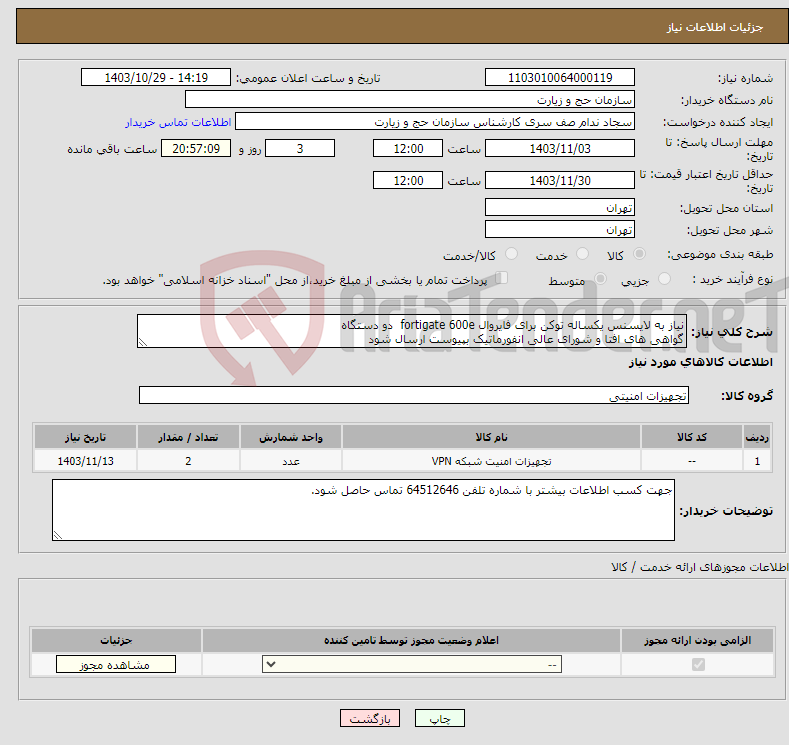This screenshot has height=745, width=789.
Task: Select the متوسط purchase type radio
Action: (600, 279)
